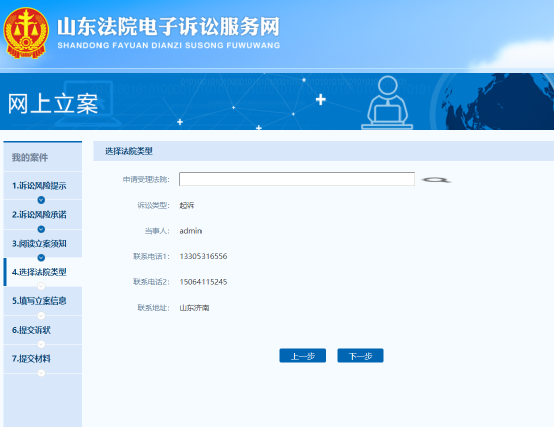554x428 pixels.
Task: Click the completed step circle under 诉讼风险承诺
Action: [41, 229]
